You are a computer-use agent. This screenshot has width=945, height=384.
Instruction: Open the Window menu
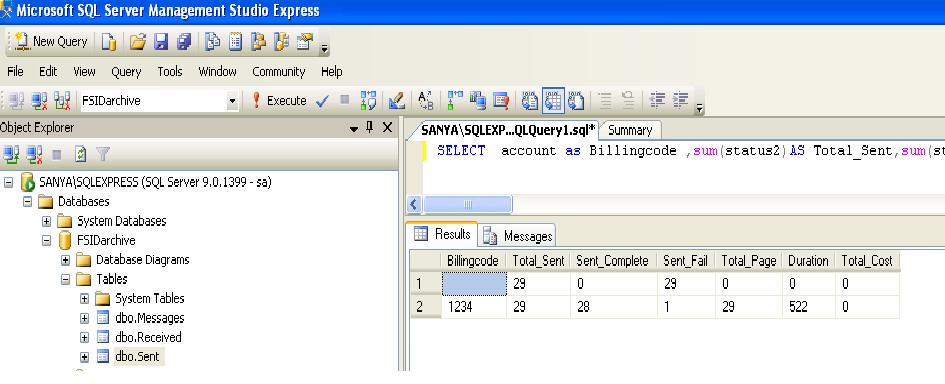tap(218, 72)
